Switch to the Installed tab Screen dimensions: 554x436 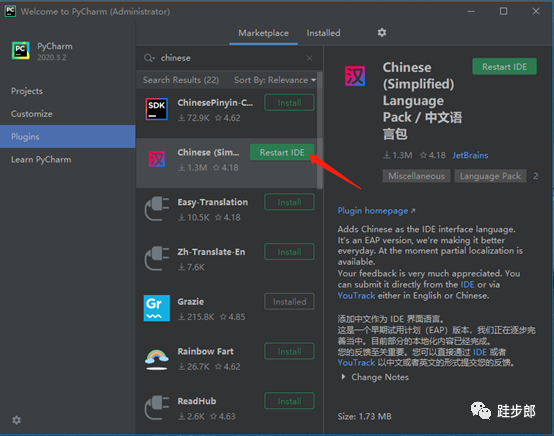323,33
